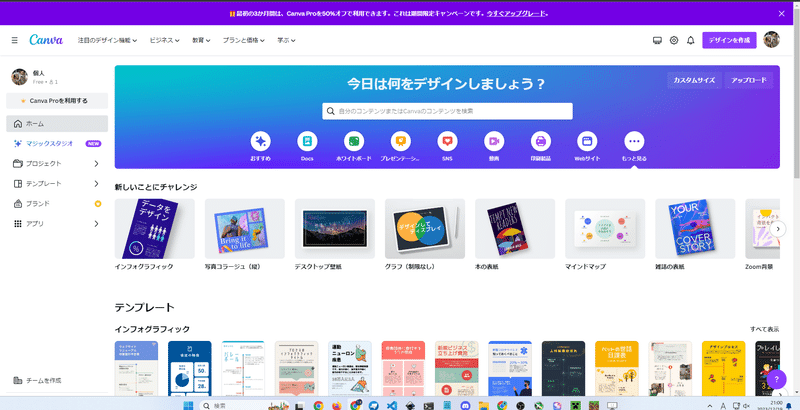800x410 pixels.
Task: Open the user profile avatar at top right
Action: pyautogui.click(x=771, y=40)
